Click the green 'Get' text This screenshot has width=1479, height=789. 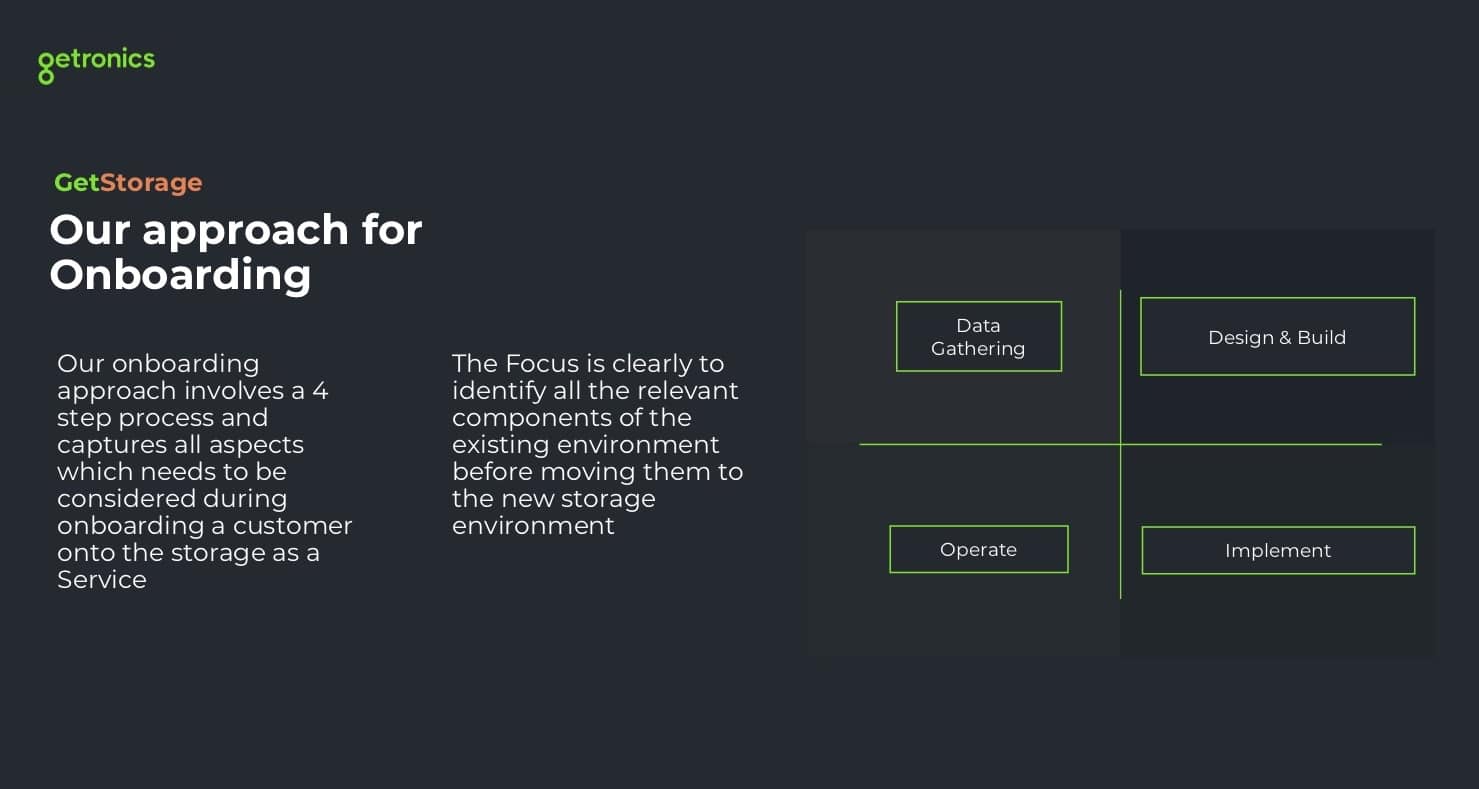pyautogui.click(x=76, y=183)
